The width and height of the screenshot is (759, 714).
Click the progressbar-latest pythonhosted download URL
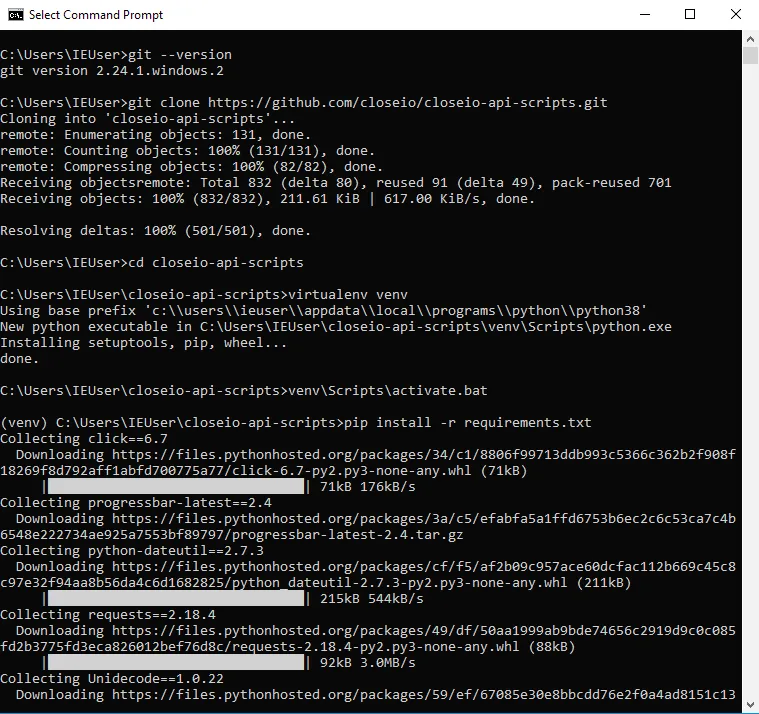424,518
